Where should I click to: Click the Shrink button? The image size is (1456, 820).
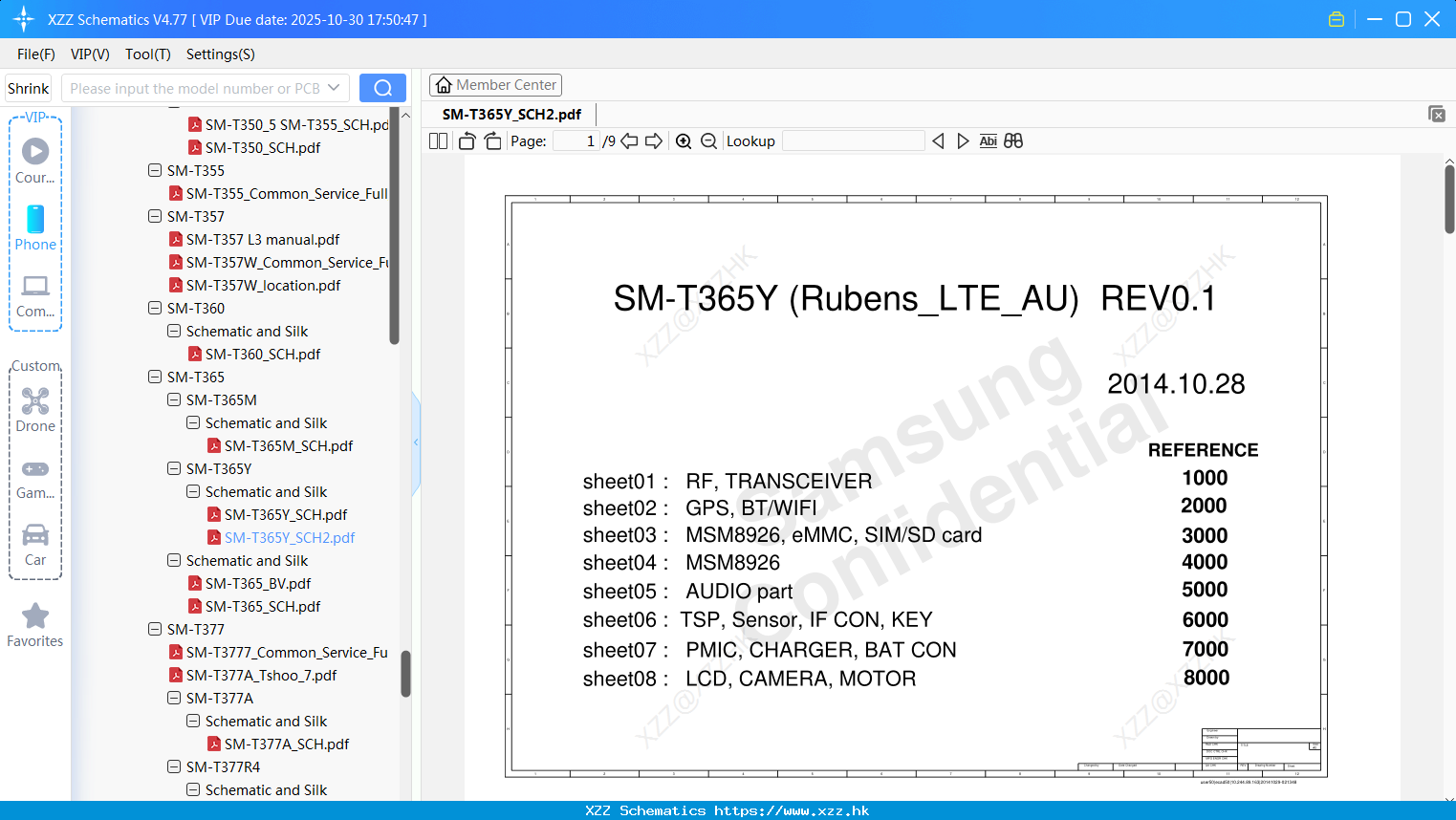(29, 88)
